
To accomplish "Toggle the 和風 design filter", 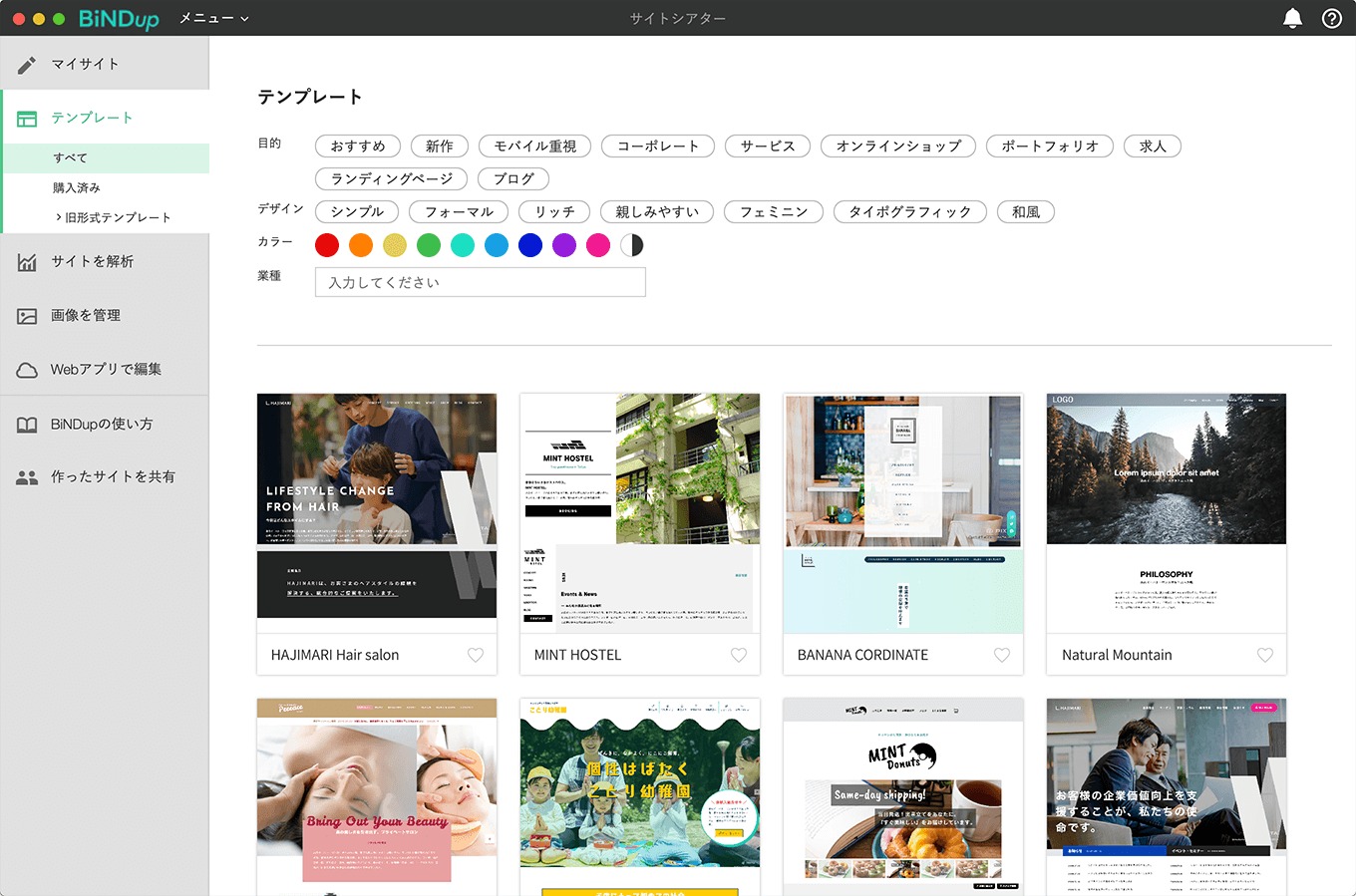I will (x=1026, y=211).
